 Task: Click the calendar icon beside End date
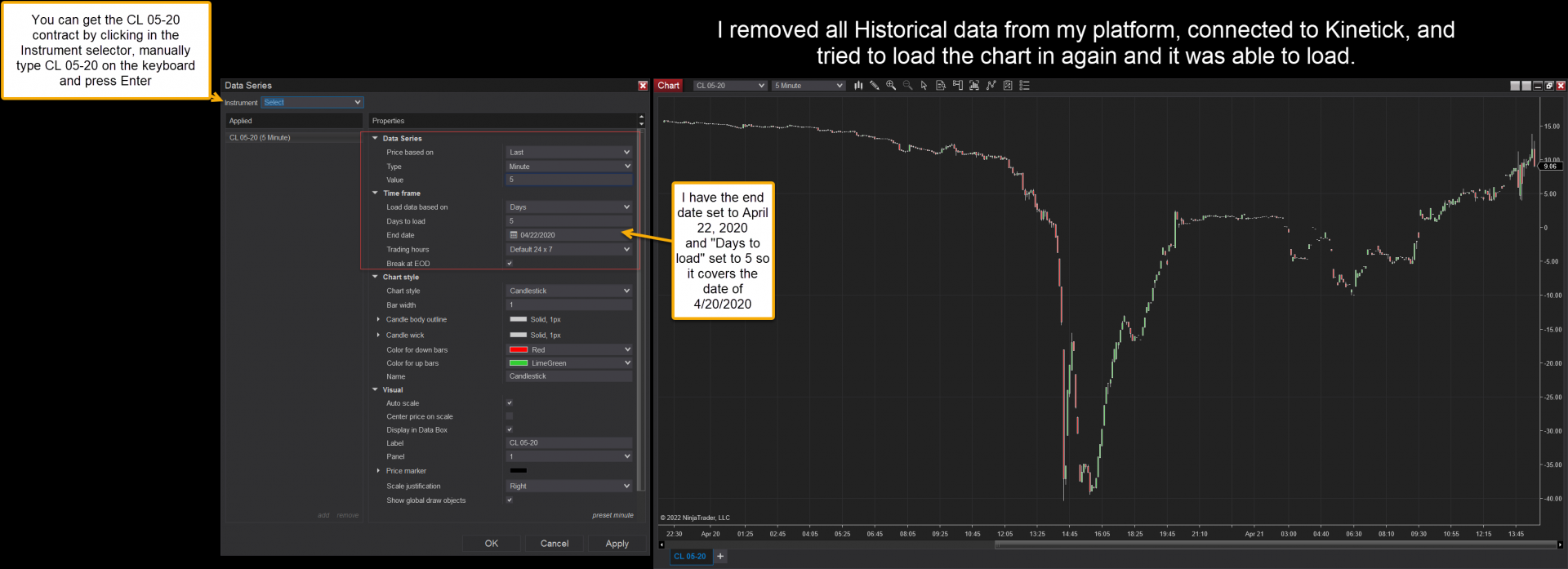point(514,235)
